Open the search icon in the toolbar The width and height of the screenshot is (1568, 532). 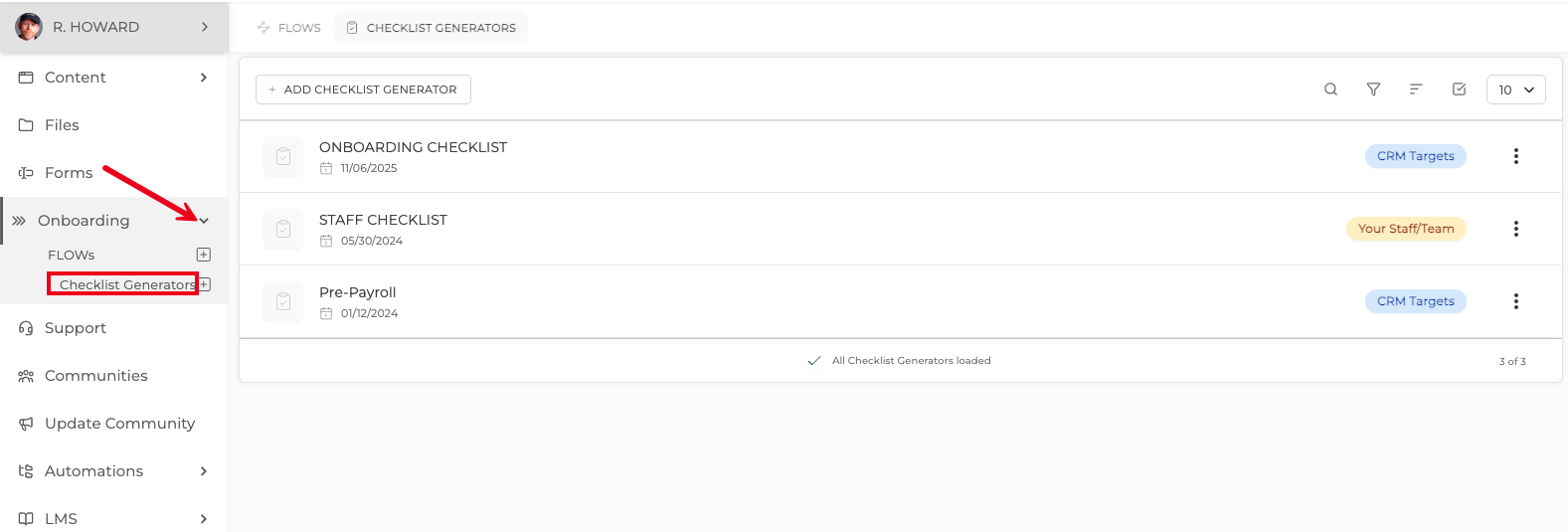1330,89
